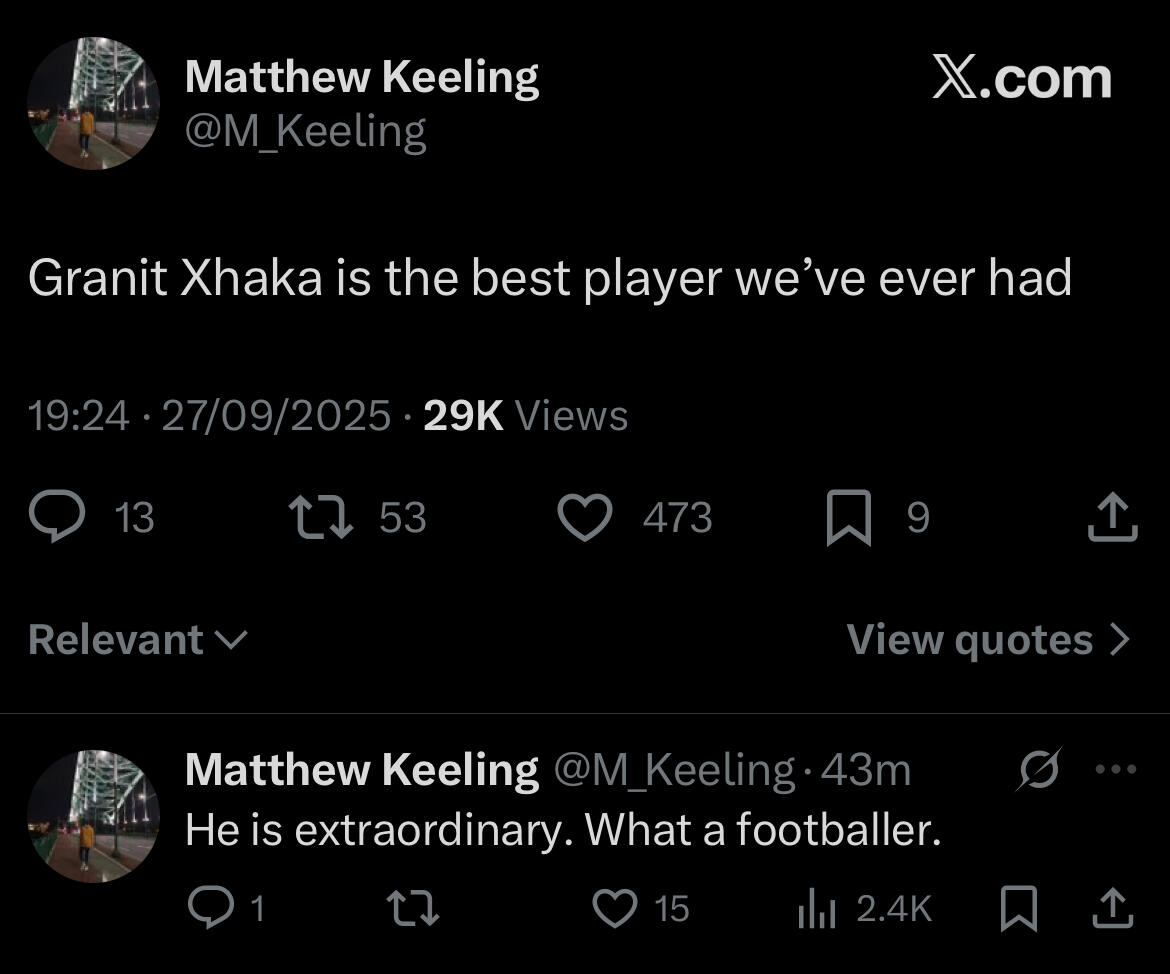View analytics for the reply with 2.4K
Screen dimensions: 1170x974
(x=815, y=908)
